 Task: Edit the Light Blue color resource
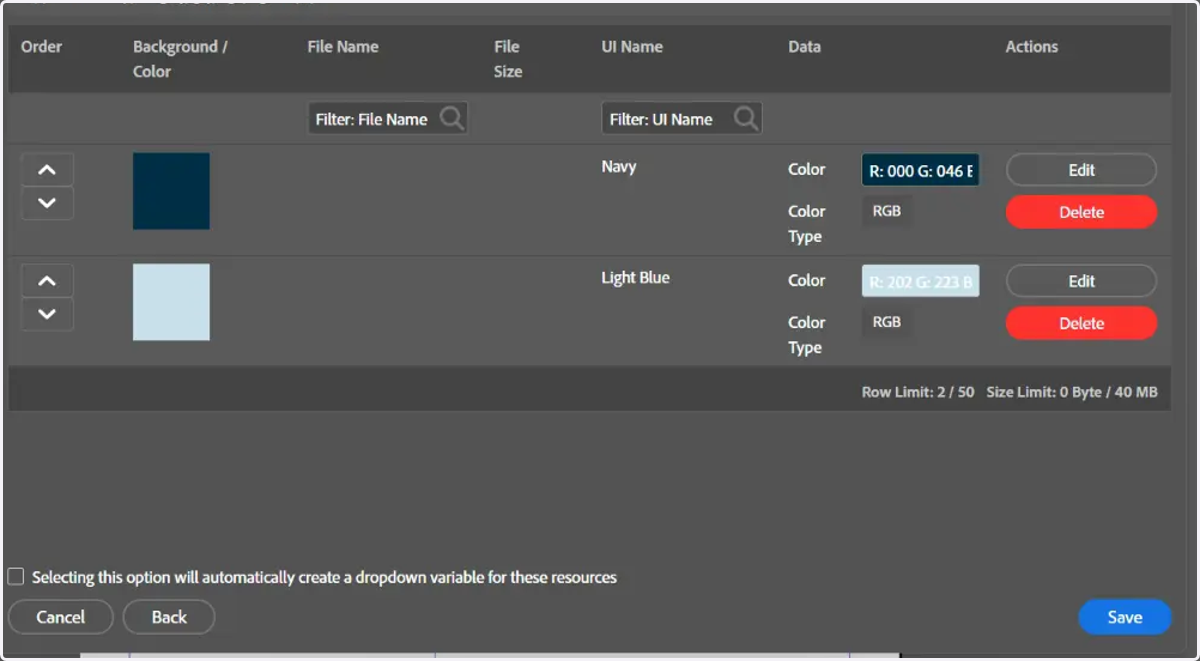click(x=1081, y=281)
